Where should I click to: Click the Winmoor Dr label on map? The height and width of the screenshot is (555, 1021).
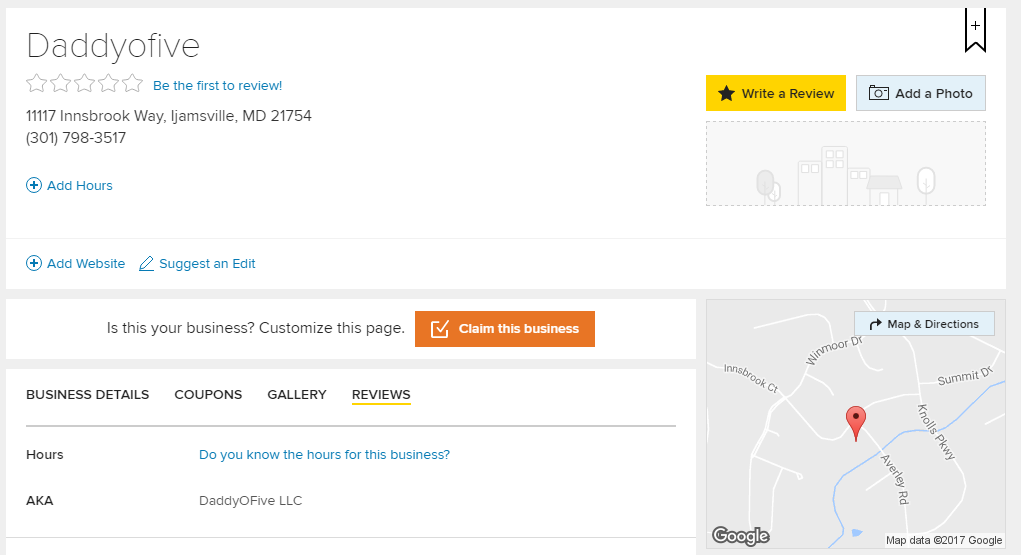pos(834,350)
